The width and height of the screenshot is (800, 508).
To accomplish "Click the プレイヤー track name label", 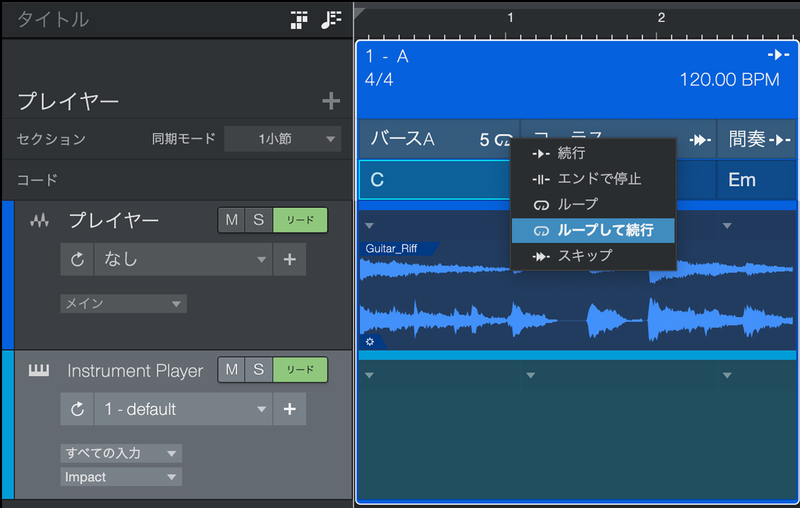I will click(x=113, y=220).
